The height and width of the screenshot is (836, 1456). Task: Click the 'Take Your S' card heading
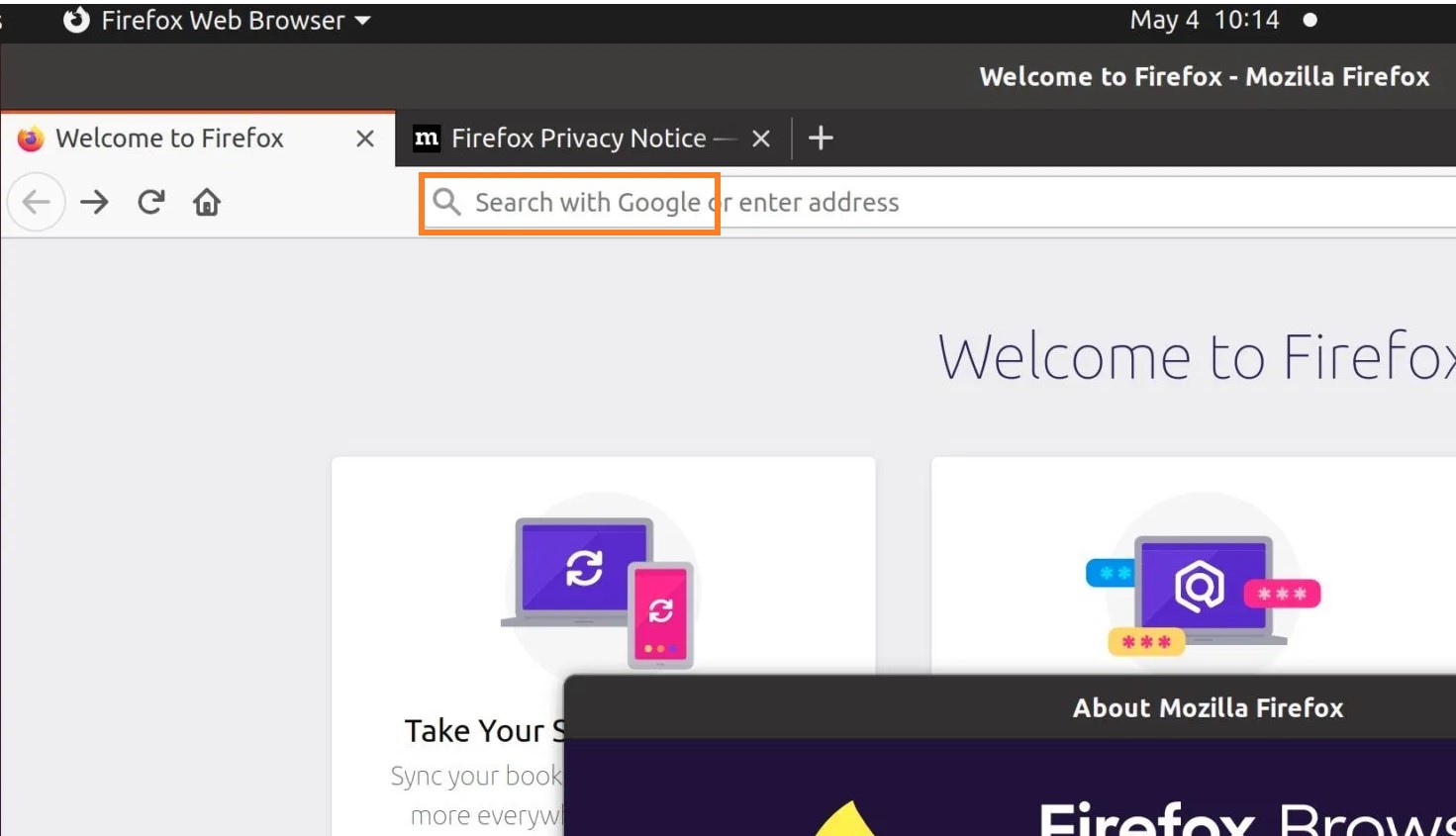tap(485, 730)
